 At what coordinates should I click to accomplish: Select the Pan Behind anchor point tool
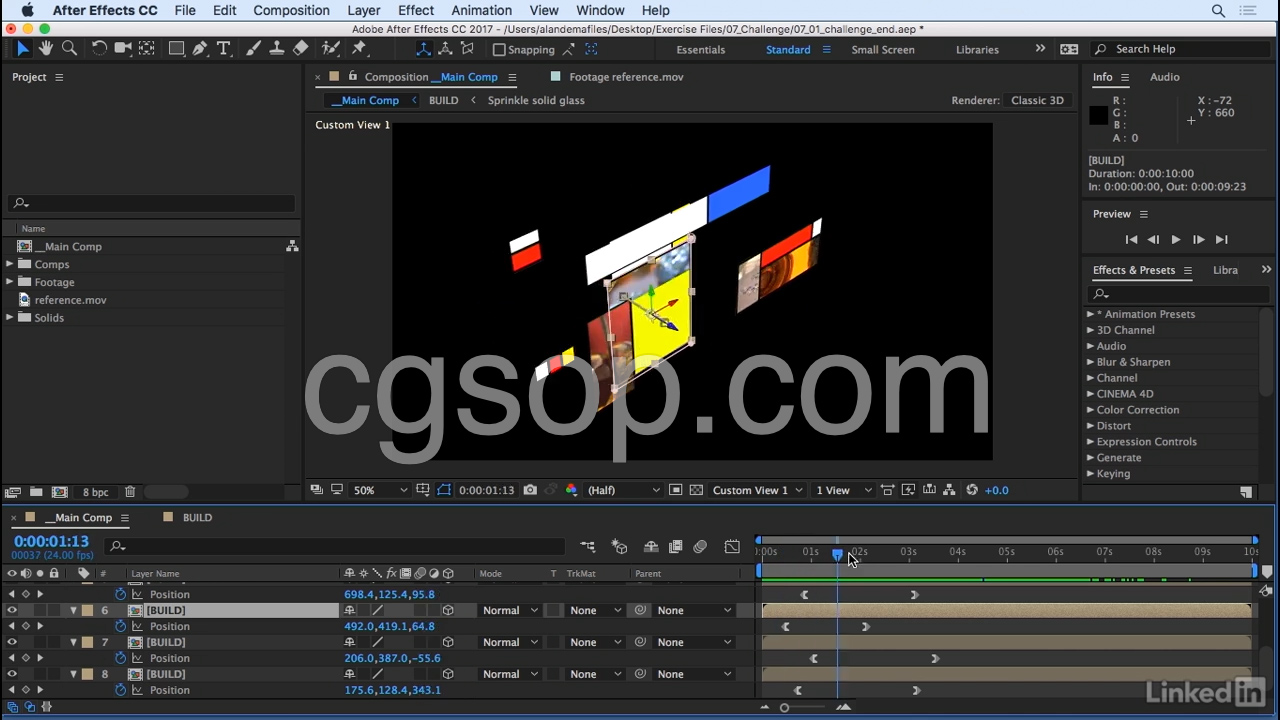[x=147, y=48]
